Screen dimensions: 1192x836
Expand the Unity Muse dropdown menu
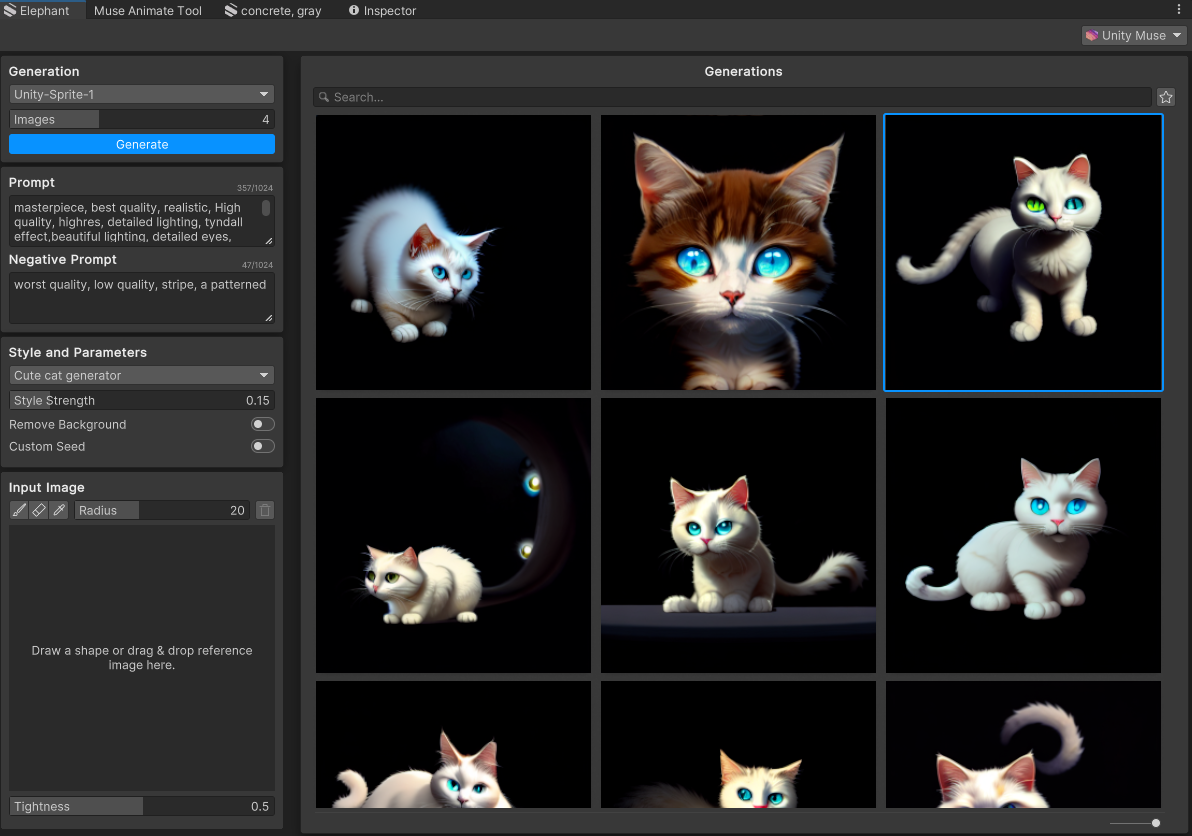(1133, 35)
